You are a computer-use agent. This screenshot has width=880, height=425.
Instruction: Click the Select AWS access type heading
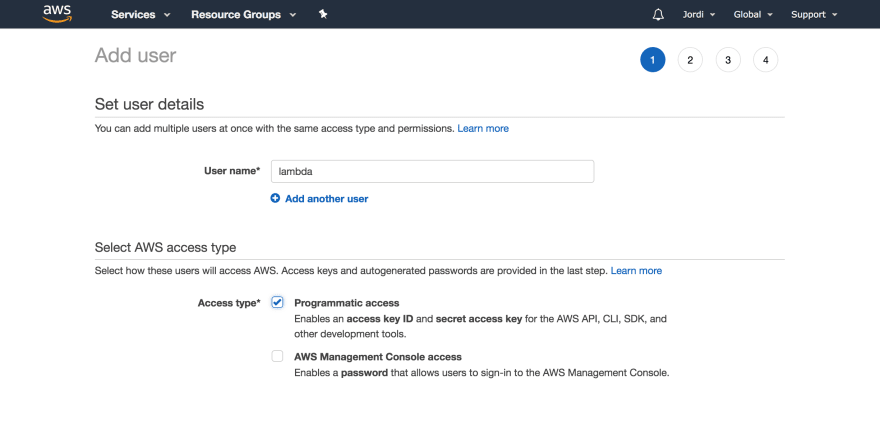(166, 248)
